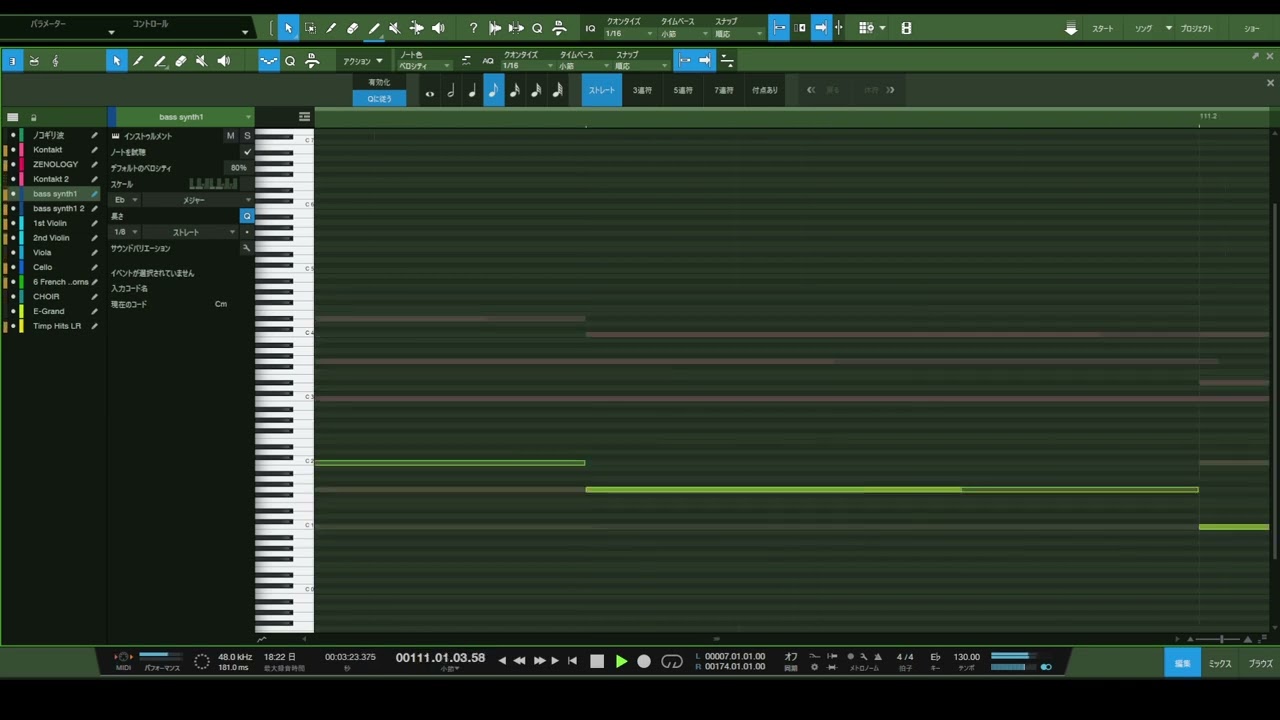
Task: Toggle the blue Q length quantize button
Action: [246, 216]
